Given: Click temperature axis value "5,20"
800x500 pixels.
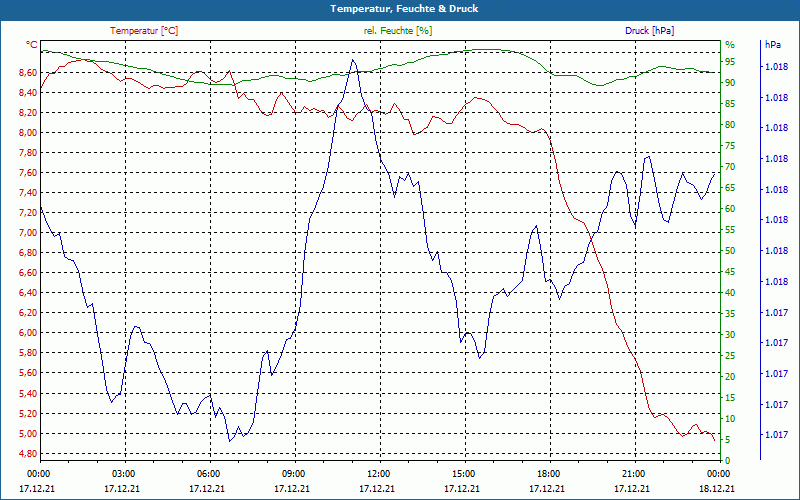Looking at the screenshot, I should pyautogui.click(x=28, y=414).
